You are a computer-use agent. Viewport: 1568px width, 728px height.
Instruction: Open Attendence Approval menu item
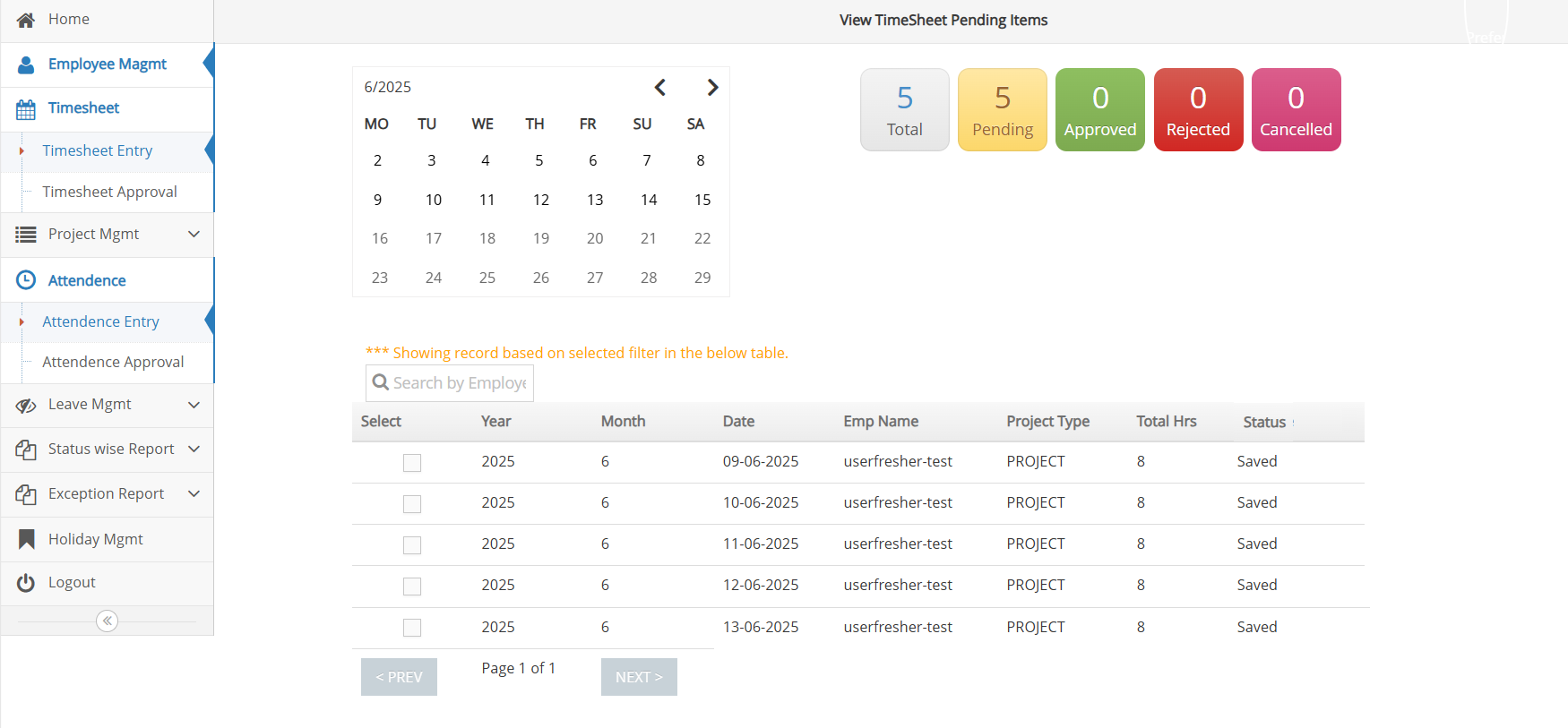point(113,362)
